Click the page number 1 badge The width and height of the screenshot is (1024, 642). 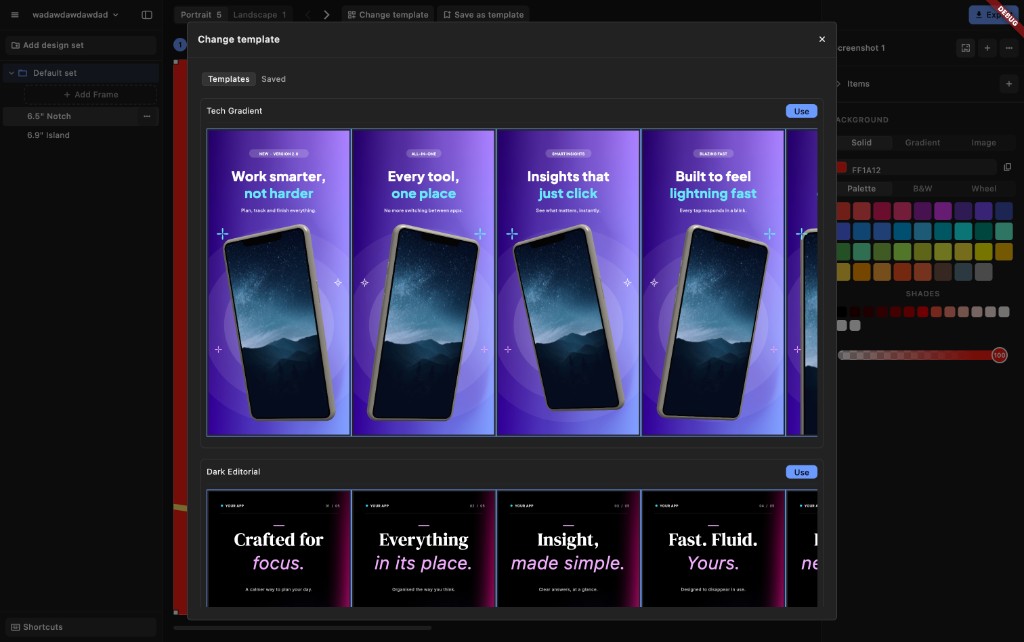point(180,44)
